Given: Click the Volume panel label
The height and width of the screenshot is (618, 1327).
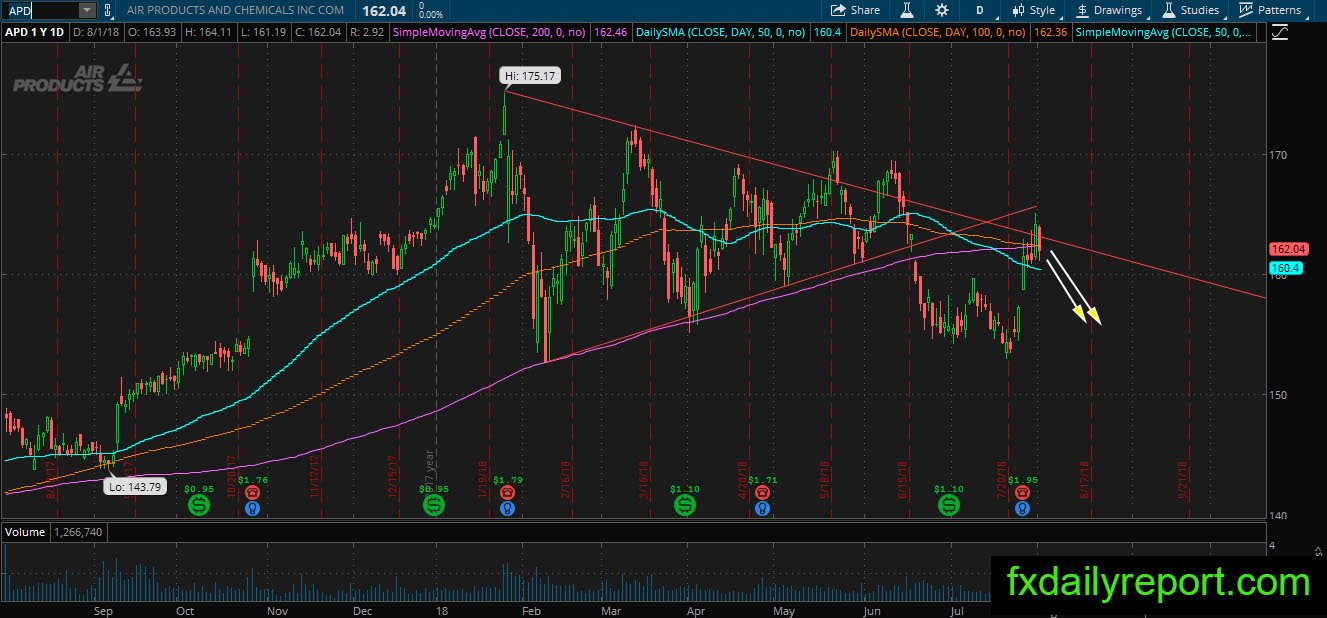Looking at the screenshot, I should [25, 532].
